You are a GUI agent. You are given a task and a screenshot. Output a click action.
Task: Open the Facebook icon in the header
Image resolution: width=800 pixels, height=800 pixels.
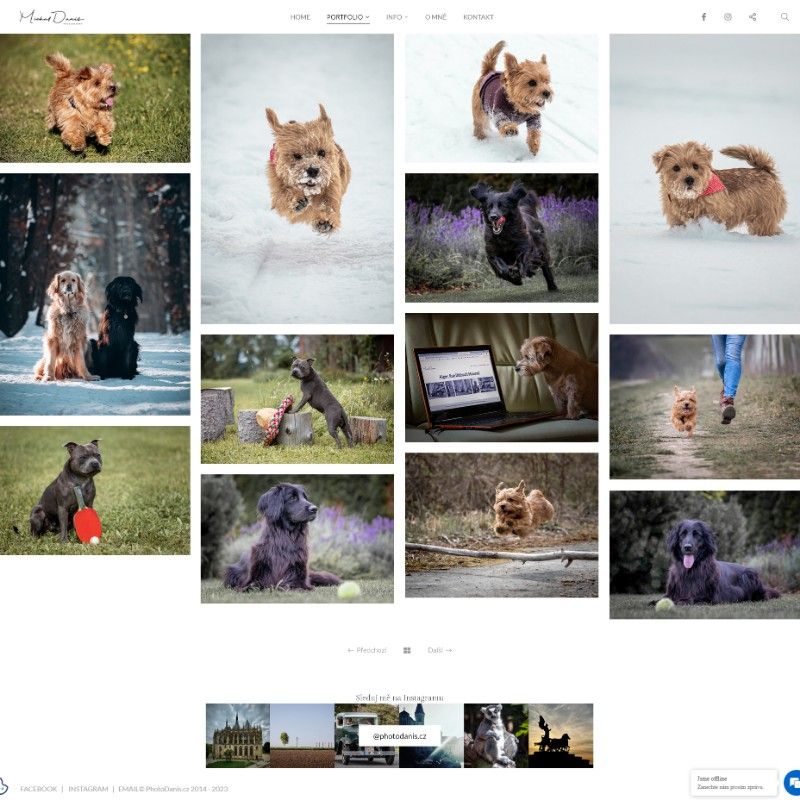(706, 16)
